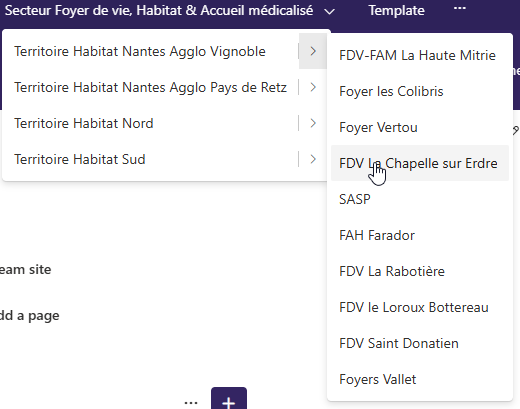The height and width of the screenshot is (409, 520).
Task: Open FDV-FAM La Haute Mitrie link
Action: pyautogui.click(x=417, y=55)
